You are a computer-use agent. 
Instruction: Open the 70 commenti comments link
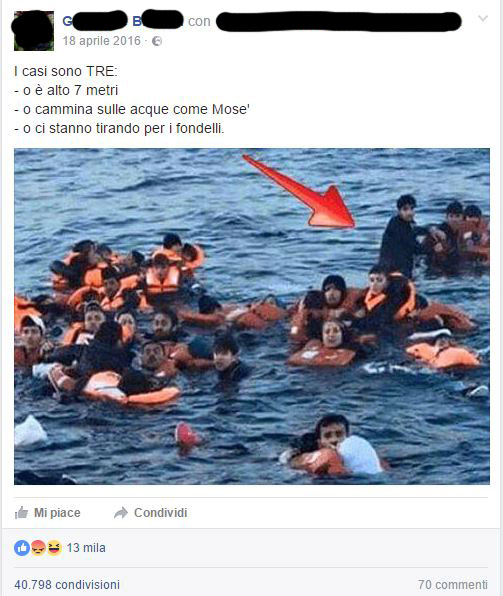coord(453,584)
